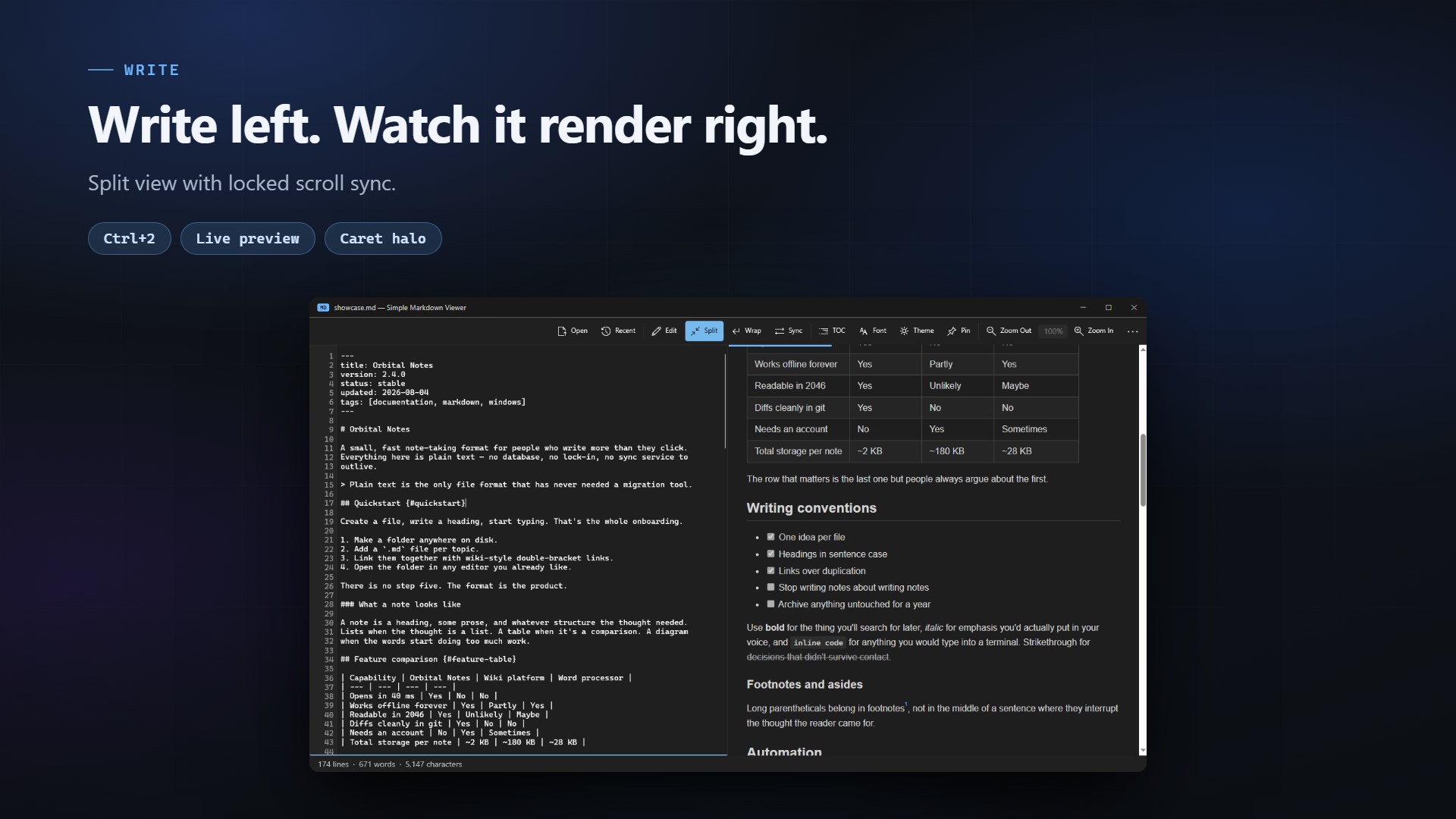Screen dimensions: 1456x819
Task: Toggle scroll Sync in toolbar
Action: click(789, 331)
